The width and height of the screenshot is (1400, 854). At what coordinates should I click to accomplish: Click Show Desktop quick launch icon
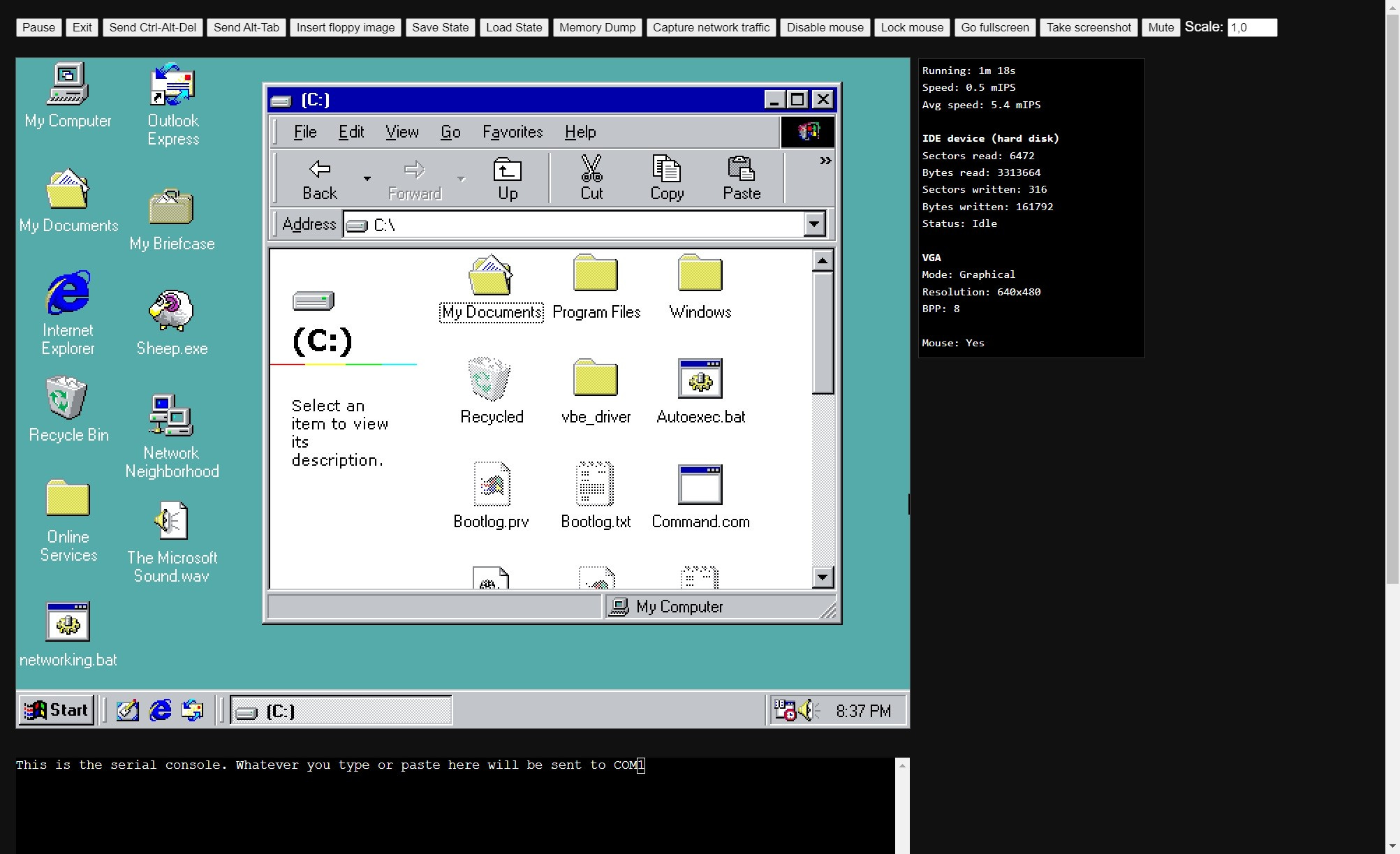127,710
